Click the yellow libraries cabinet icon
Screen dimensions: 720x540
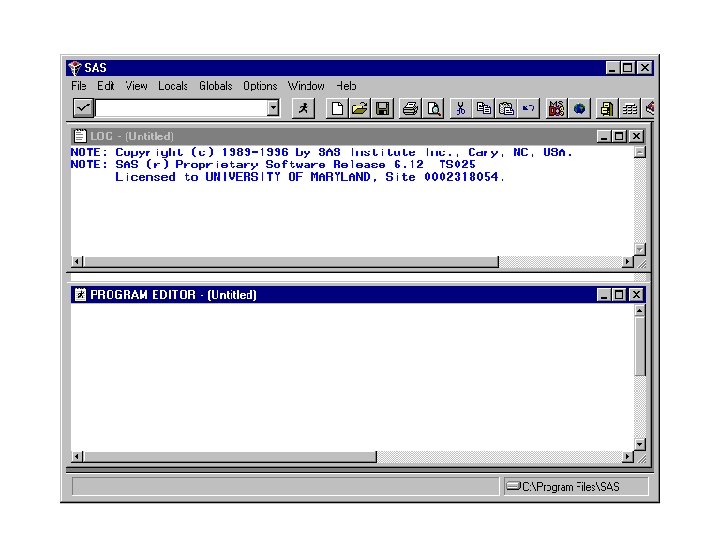coord(607,108)
